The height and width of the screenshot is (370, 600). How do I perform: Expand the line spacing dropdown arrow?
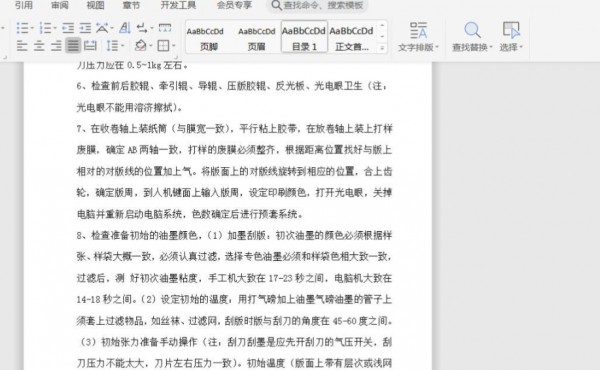pyautogui.click(x=122, y=46)
